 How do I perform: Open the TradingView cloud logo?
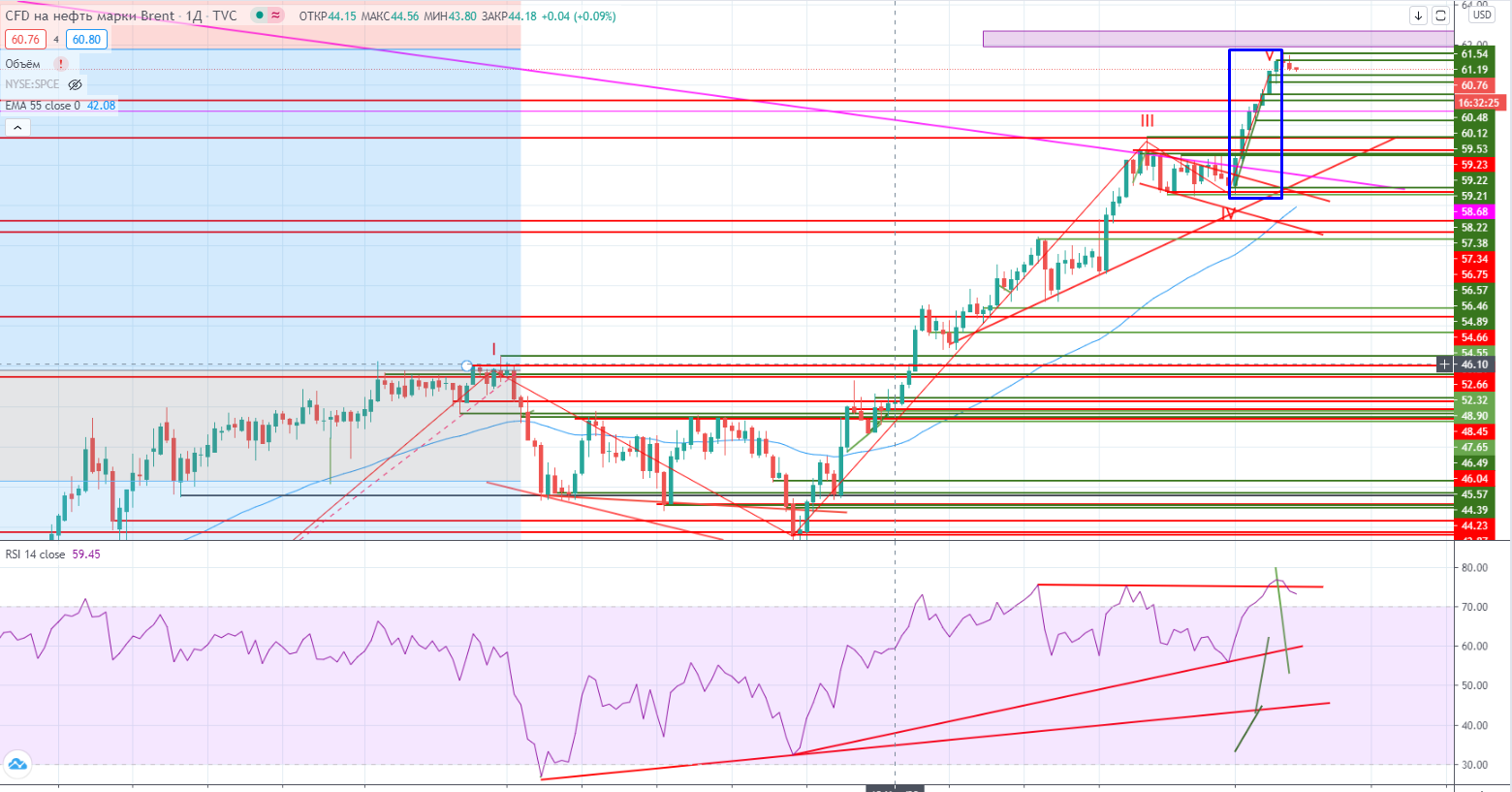point(16,764)
